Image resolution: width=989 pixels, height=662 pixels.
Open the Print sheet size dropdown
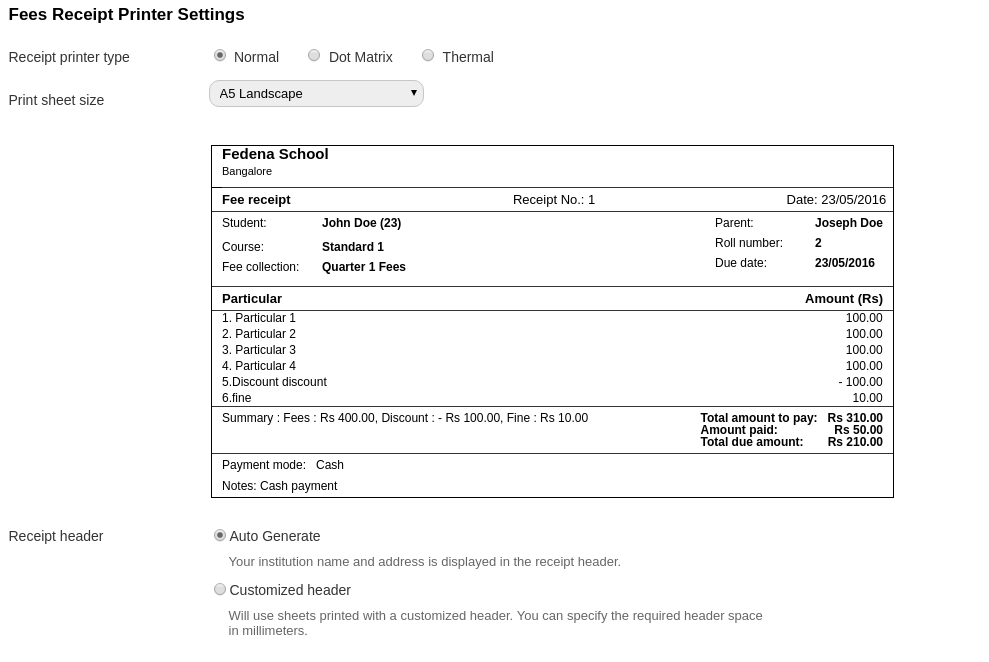click(x=316, y=93)
